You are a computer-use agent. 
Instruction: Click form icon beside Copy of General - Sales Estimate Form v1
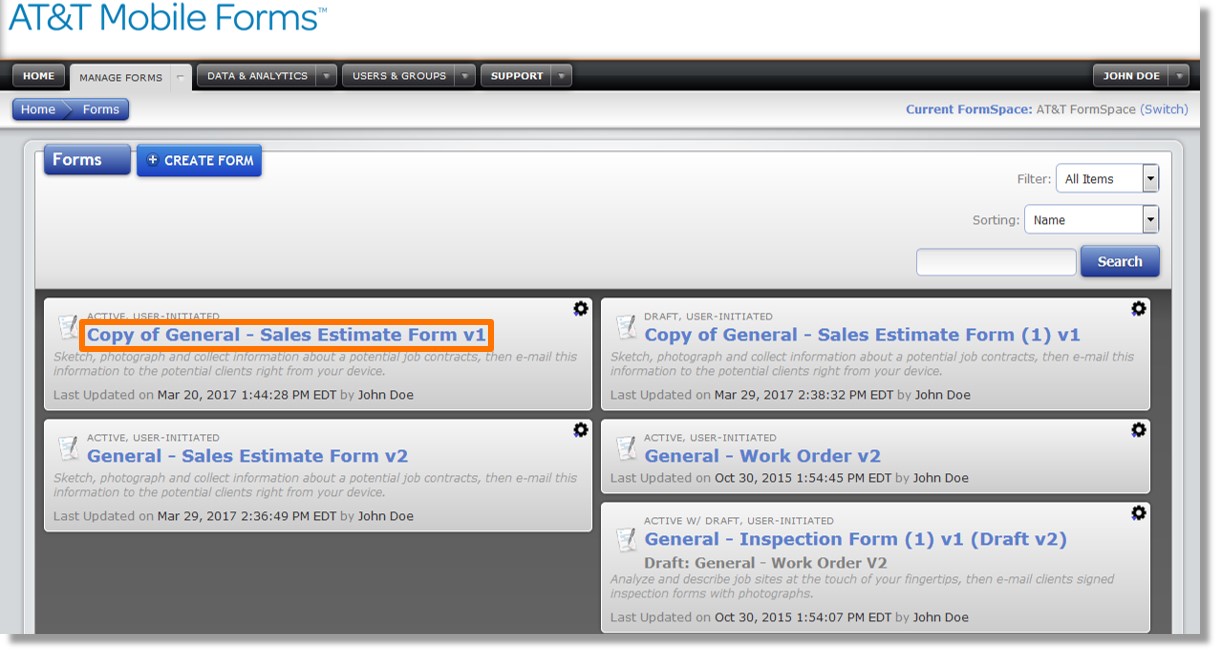(x=68, y=327)
